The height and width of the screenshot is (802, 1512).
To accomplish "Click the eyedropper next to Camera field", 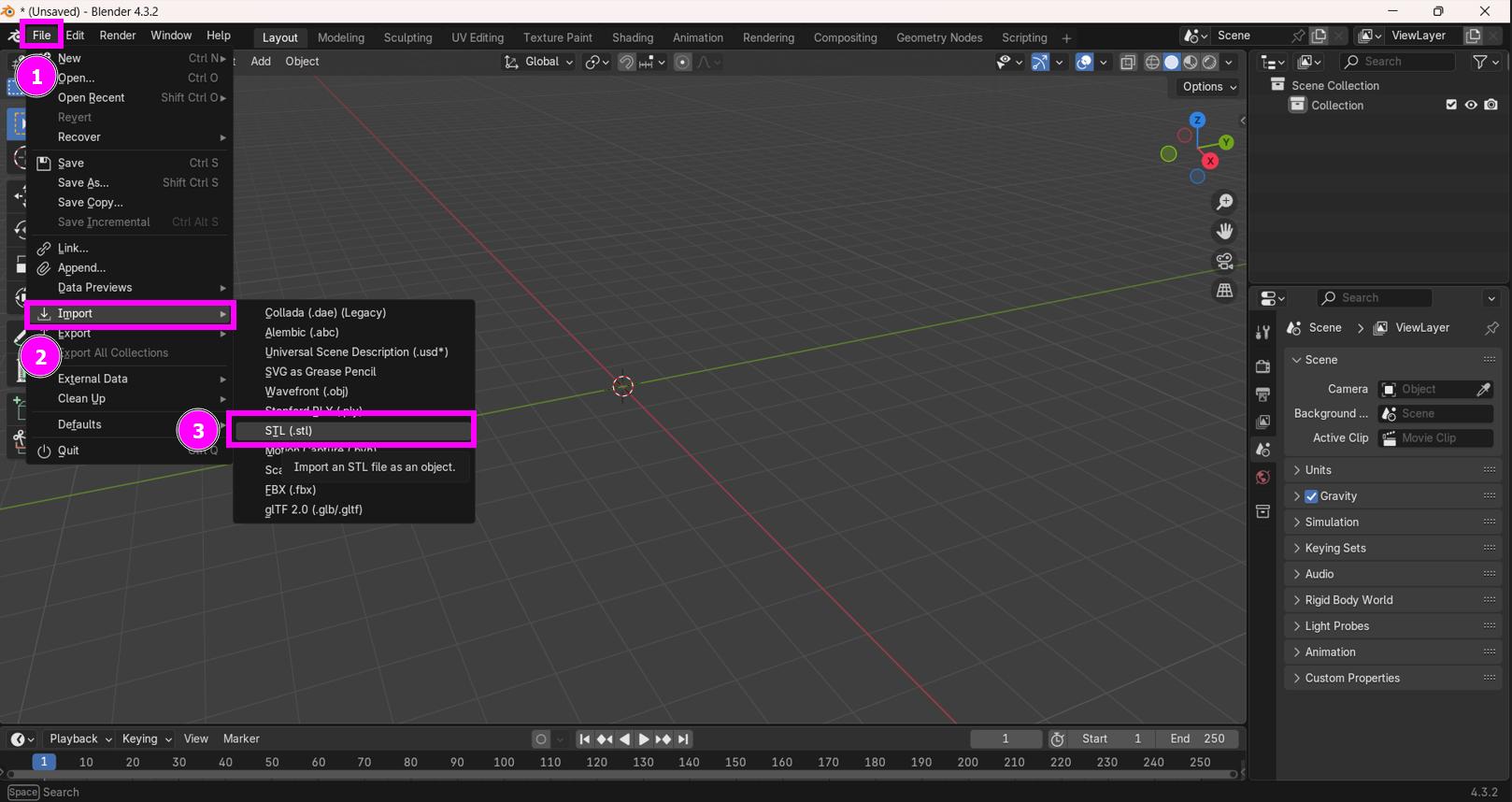I will tap(1483, 389).
